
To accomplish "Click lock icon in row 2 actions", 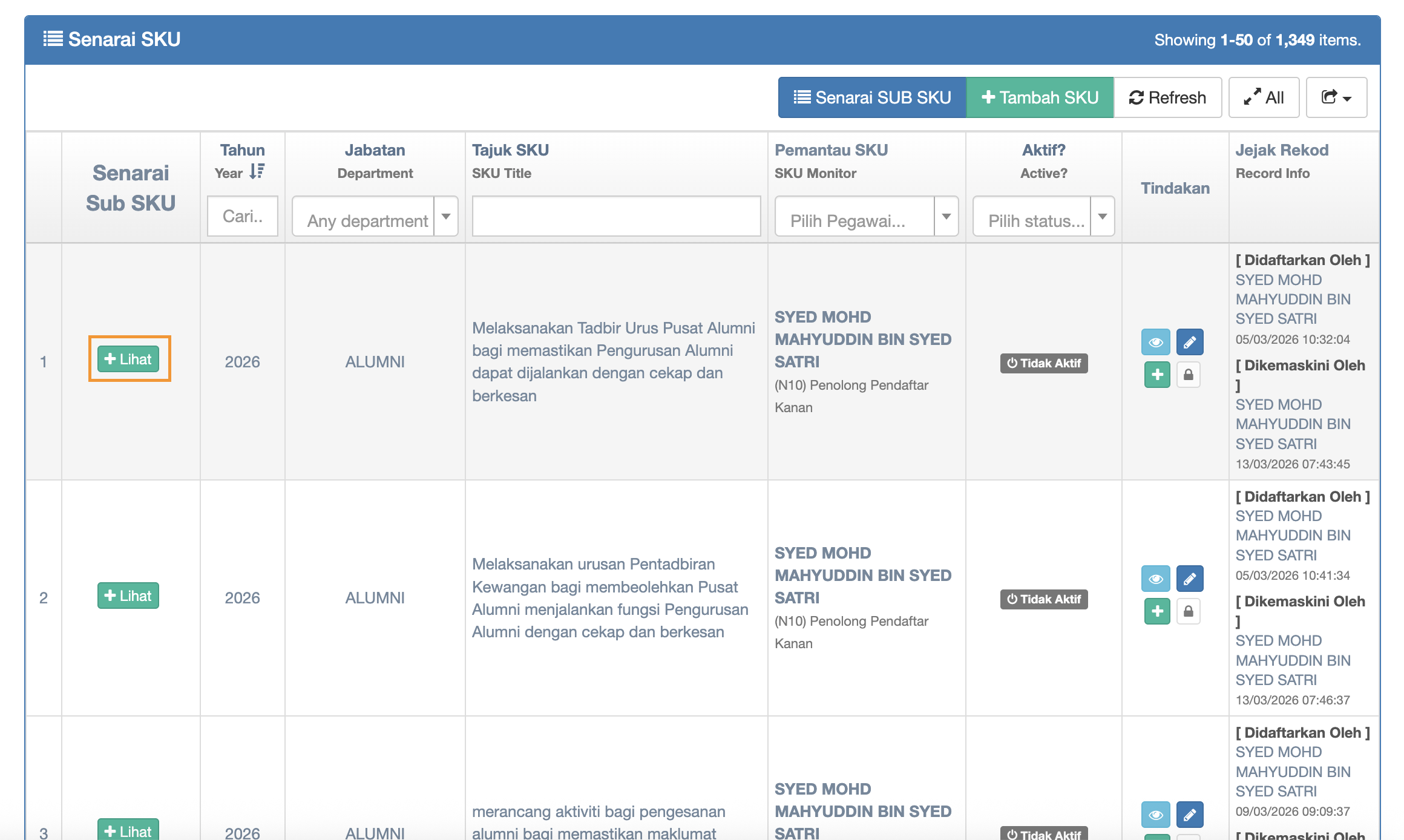I will click(x=1188, y=611).
